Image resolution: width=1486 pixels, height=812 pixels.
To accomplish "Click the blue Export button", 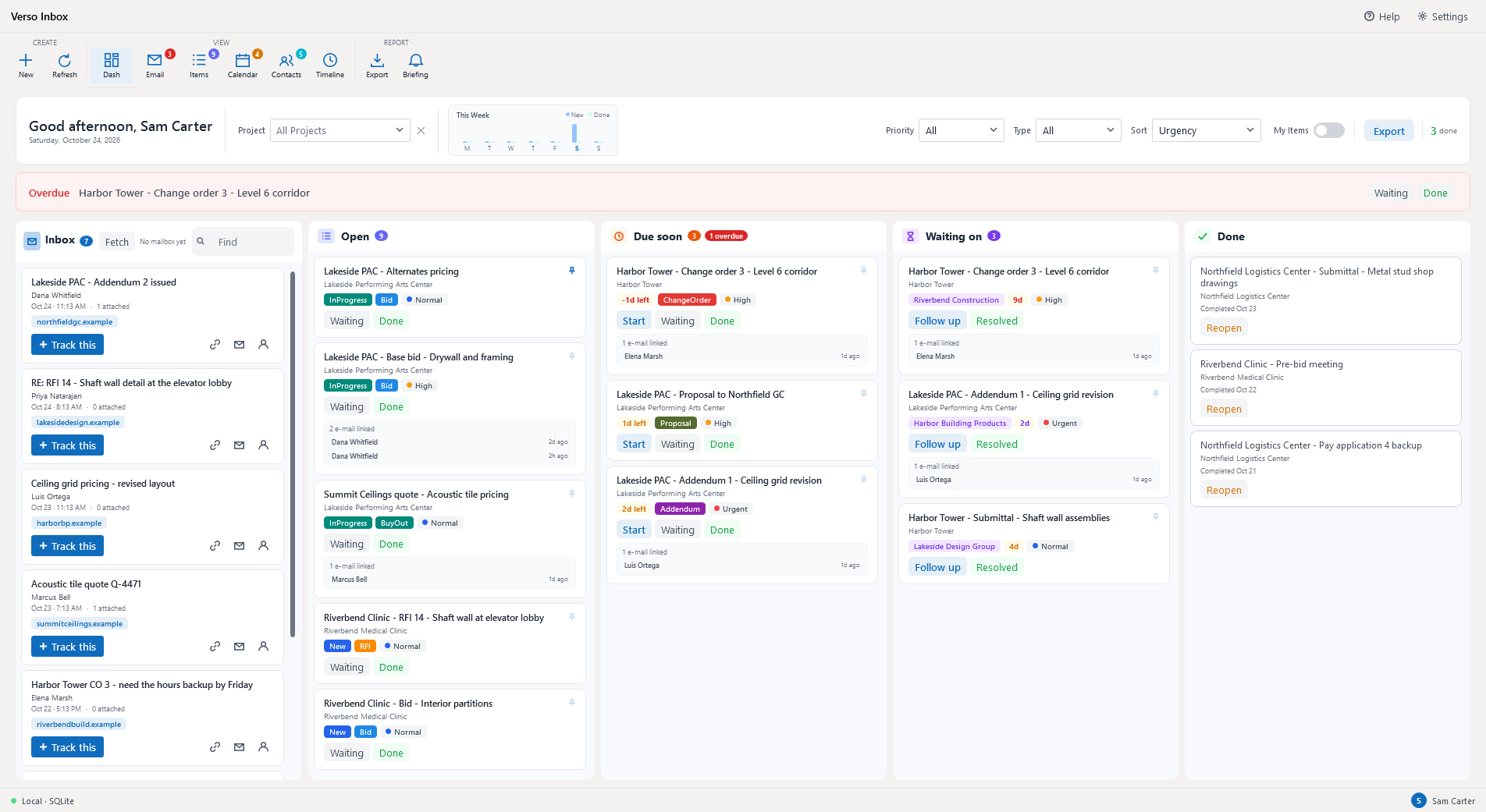I will 1388,131.
